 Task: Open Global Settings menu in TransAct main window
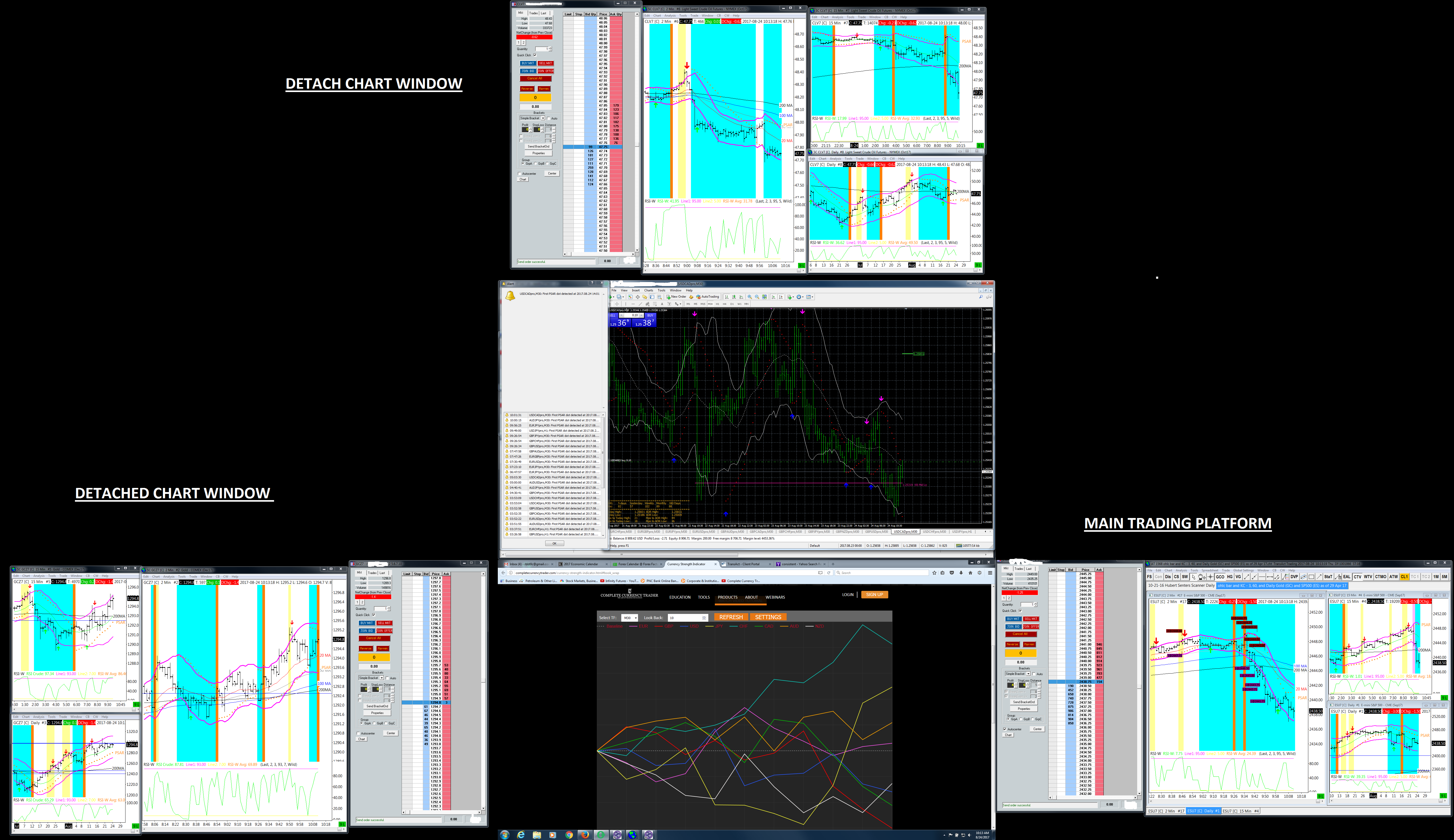coord(1243,570)
